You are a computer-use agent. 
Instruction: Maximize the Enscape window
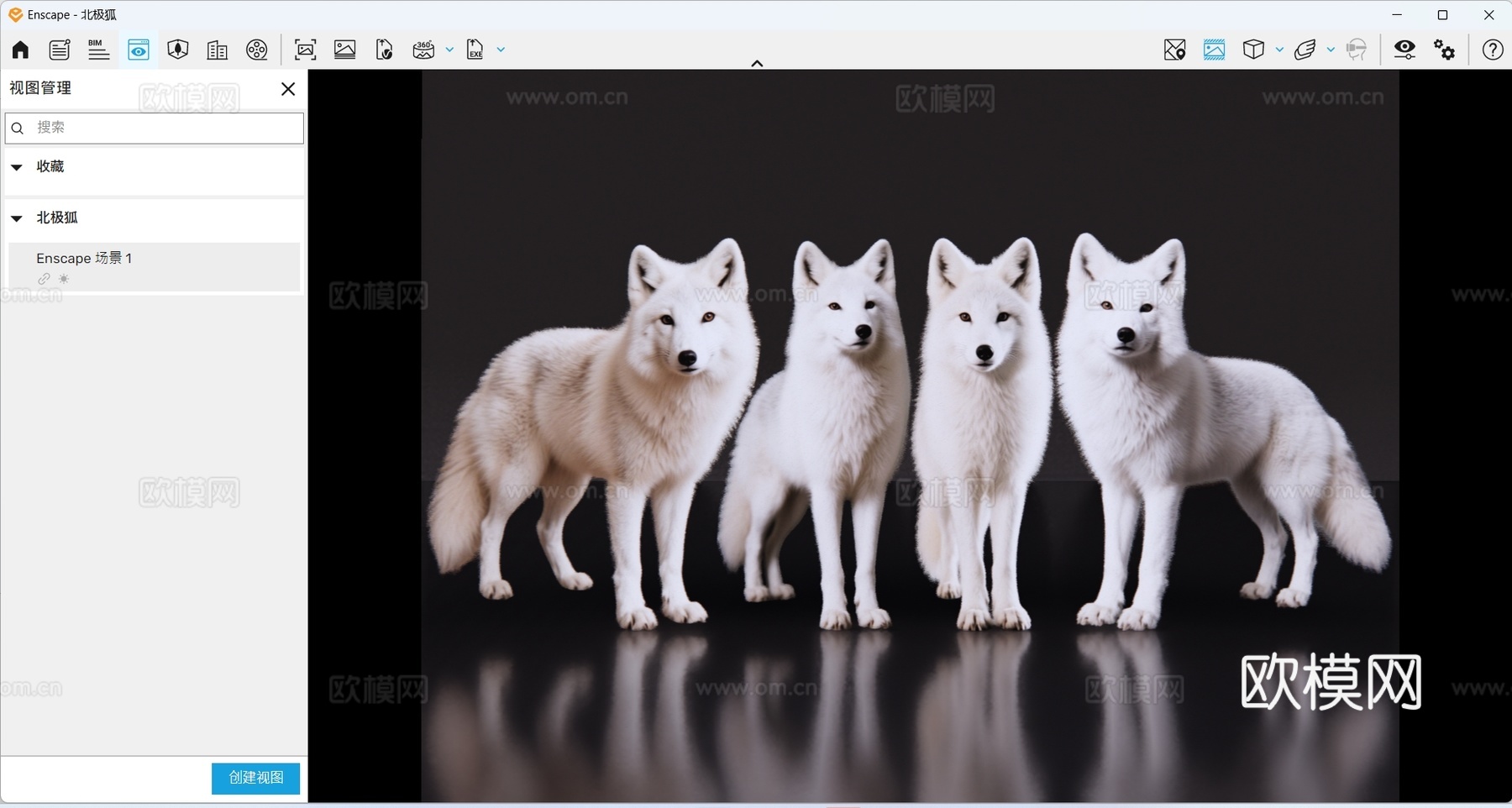coord(1443,15)
